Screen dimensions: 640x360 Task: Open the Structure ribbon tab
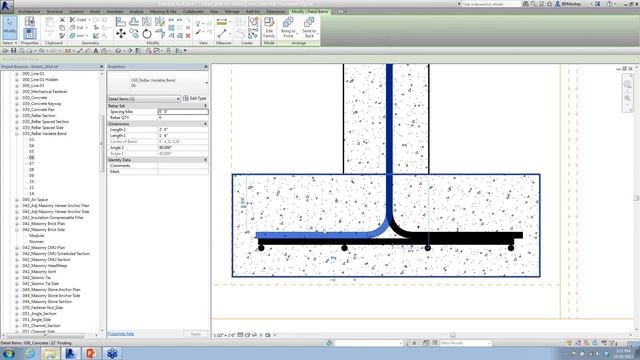click(x=55, y=11)
